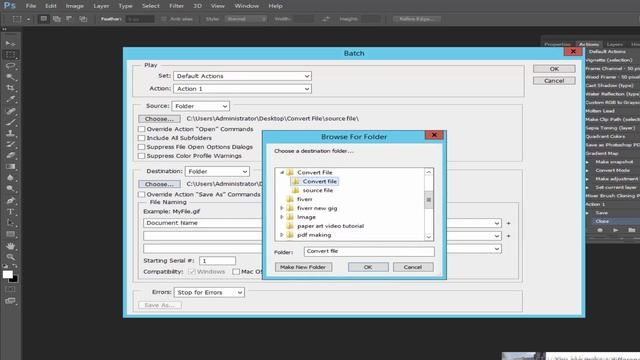Check Override Action "Save As" Commands

tap(142, 195)
